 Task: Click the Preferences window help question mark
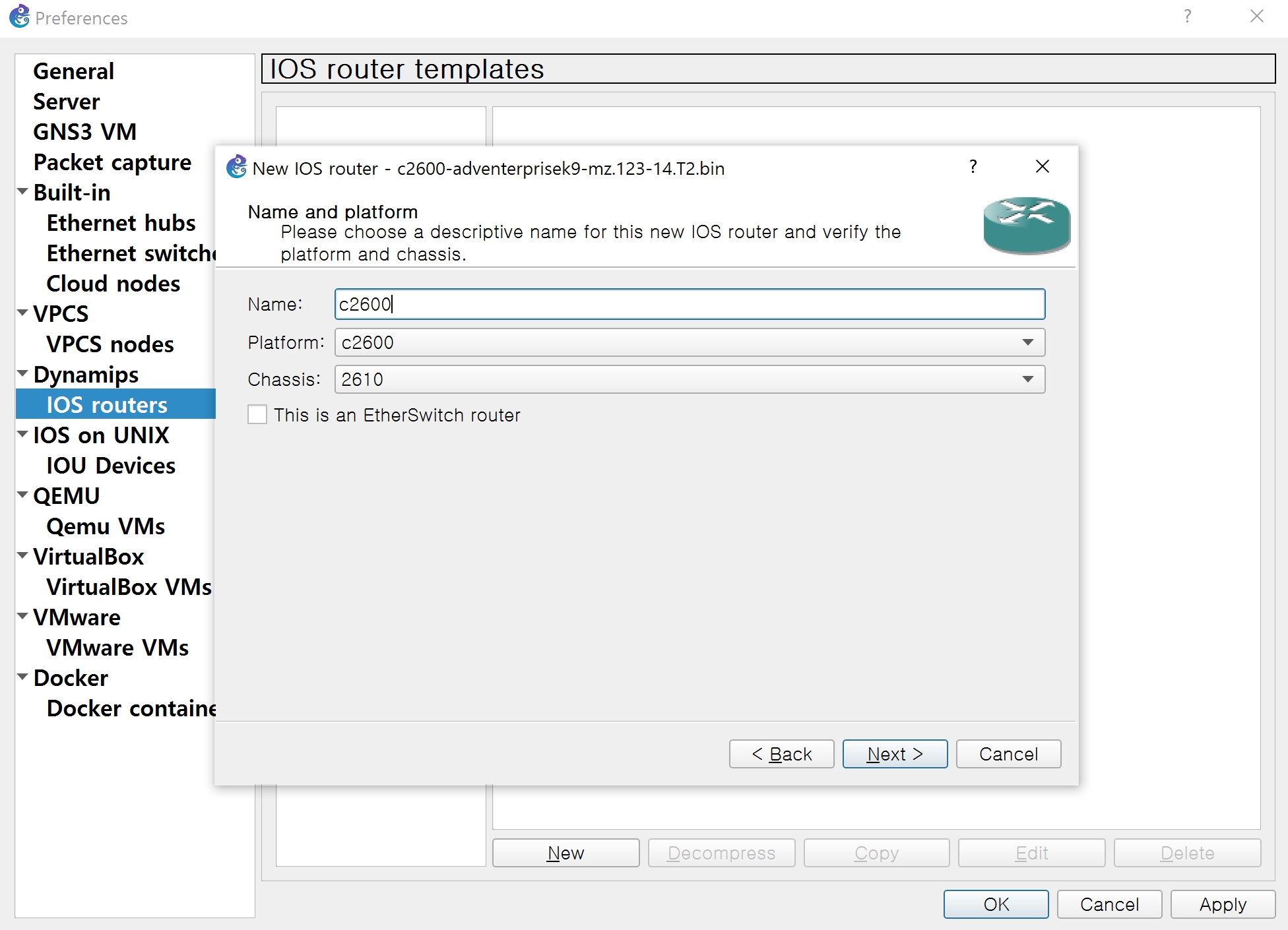point(1187,16)
